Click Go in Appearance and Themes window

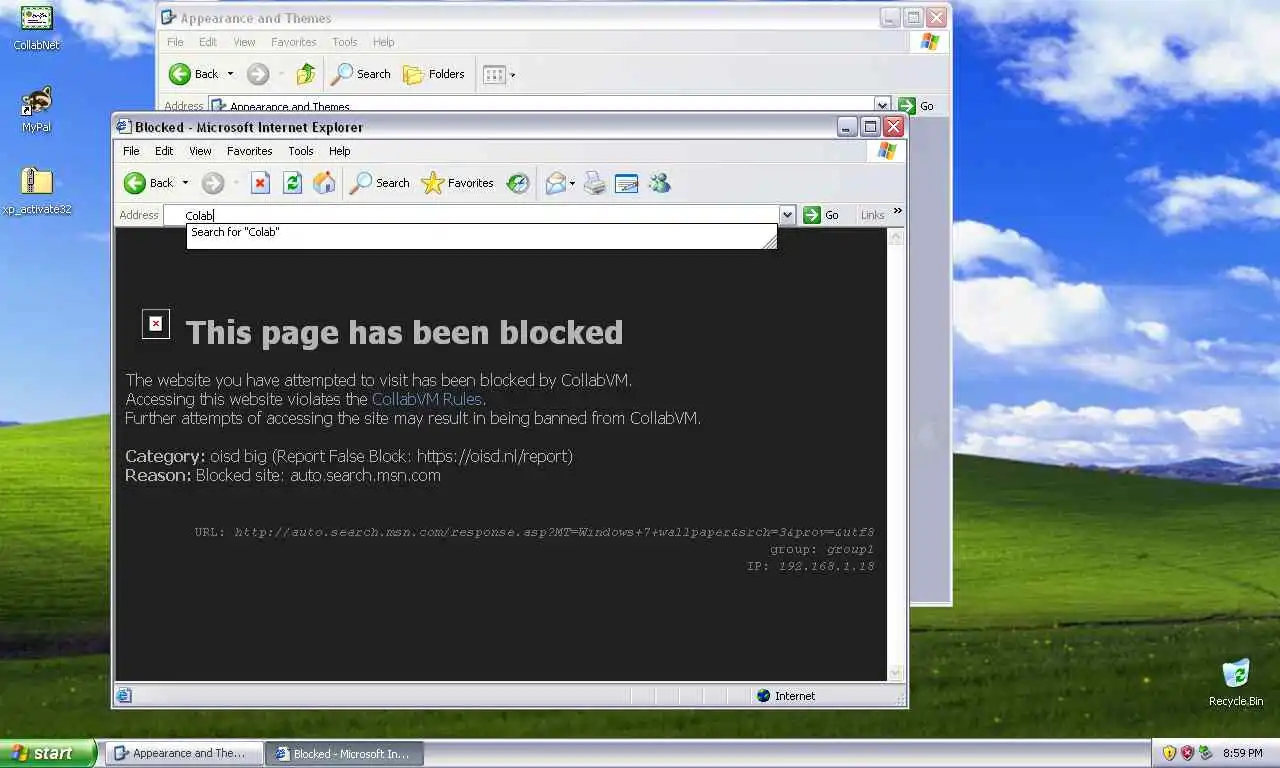[917, 105]
